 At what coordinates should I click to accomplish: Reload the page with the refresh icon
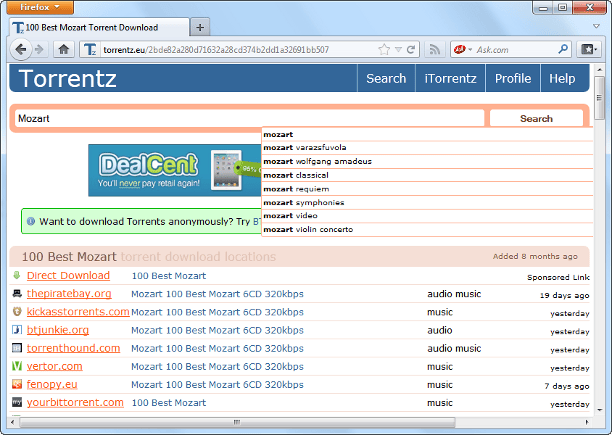pos(411,50)
